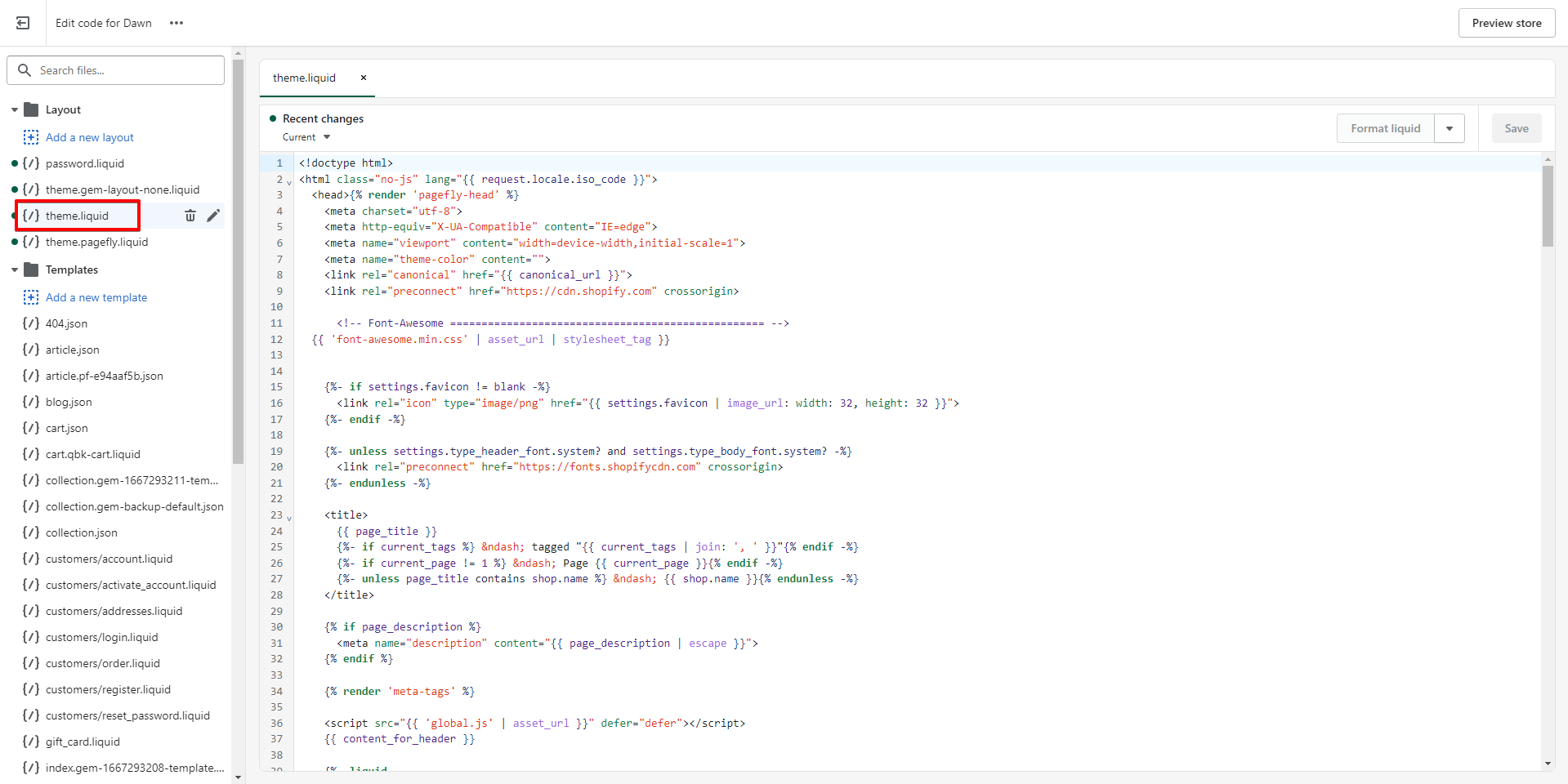Screen dimensions: 1568x784
Task: Open the three-dot more actions menu
Action: pos(176,23)
